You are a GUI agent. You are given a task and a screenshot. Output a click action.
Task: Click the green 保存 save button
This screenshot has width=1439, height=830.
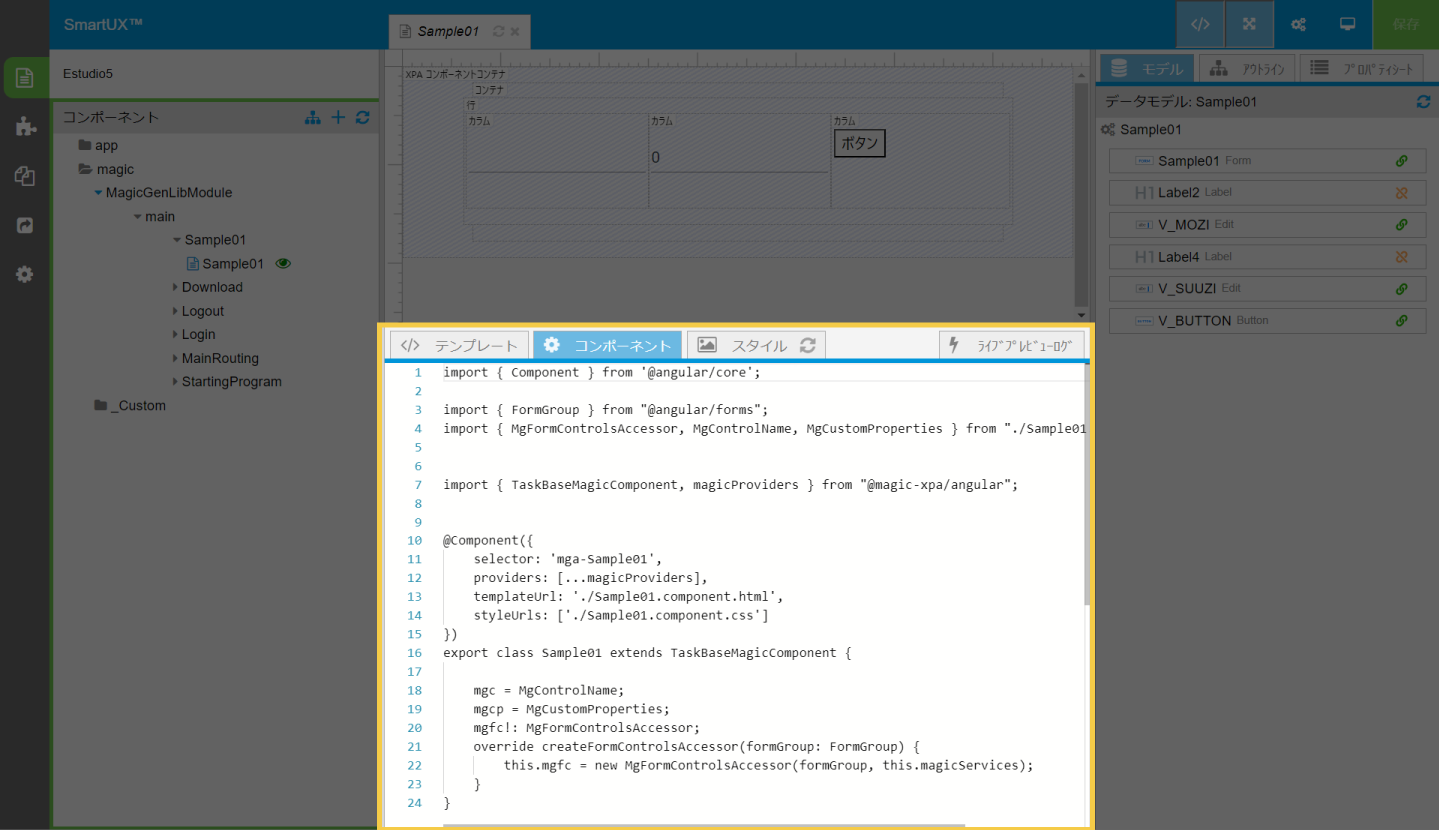1405,25
